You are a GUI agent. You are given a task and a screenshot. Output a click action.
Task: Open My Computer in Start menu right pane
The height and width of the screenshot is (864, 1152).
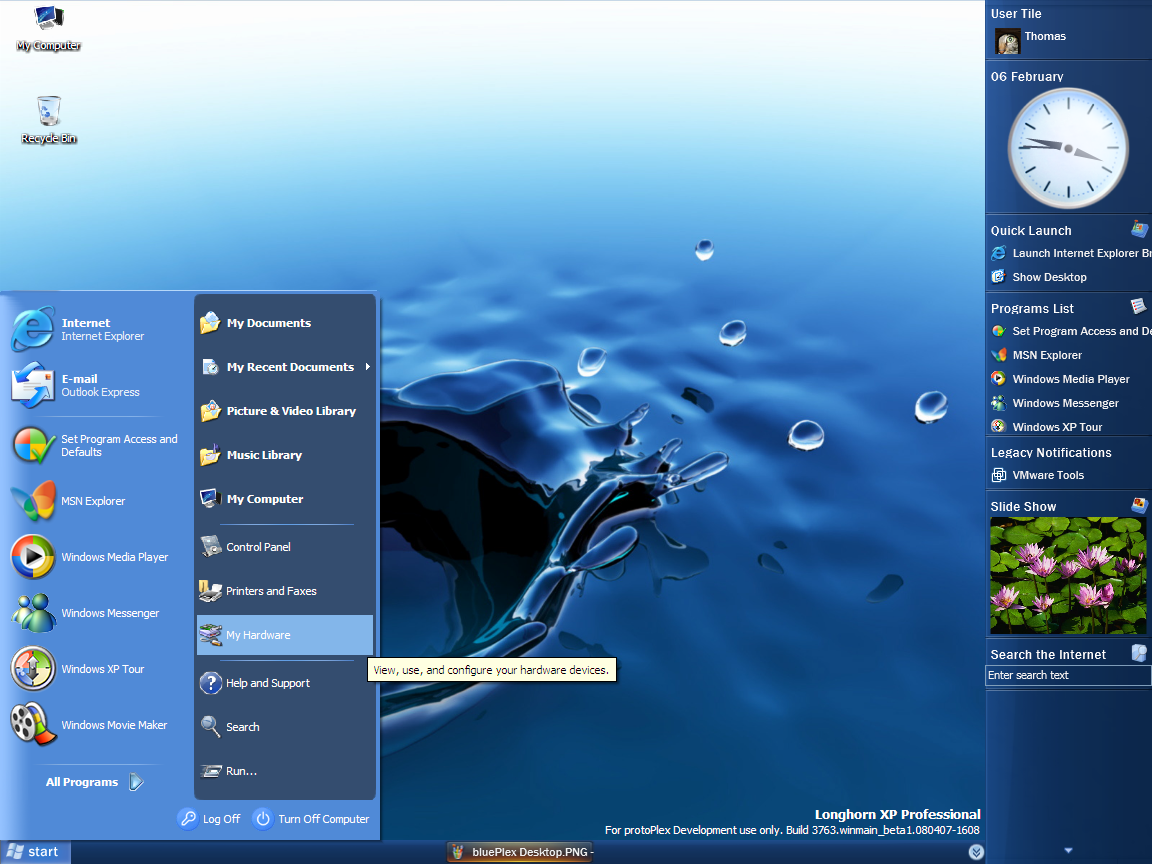pos(285,499)
